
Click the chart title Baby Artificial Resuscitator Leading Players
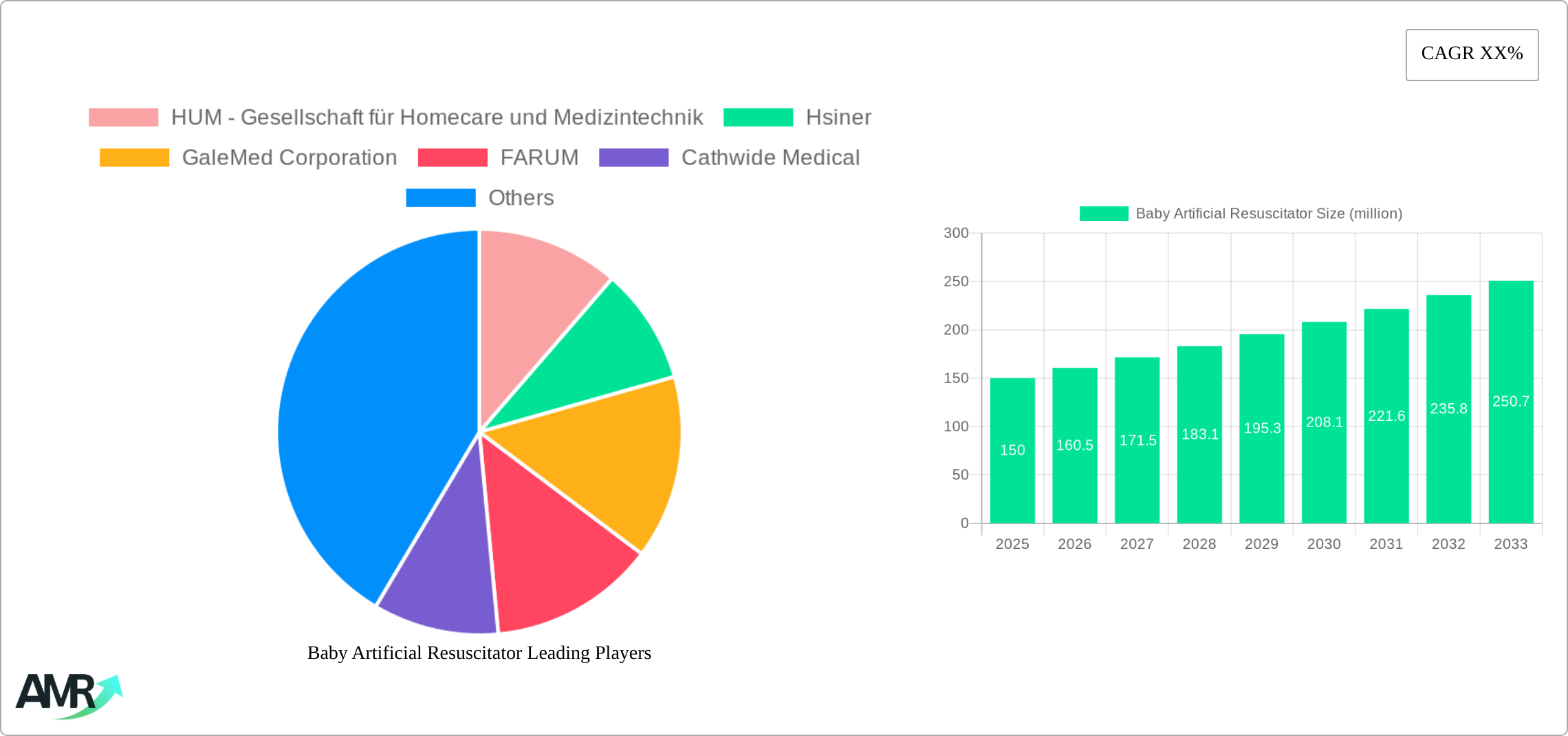coord(479,653)
